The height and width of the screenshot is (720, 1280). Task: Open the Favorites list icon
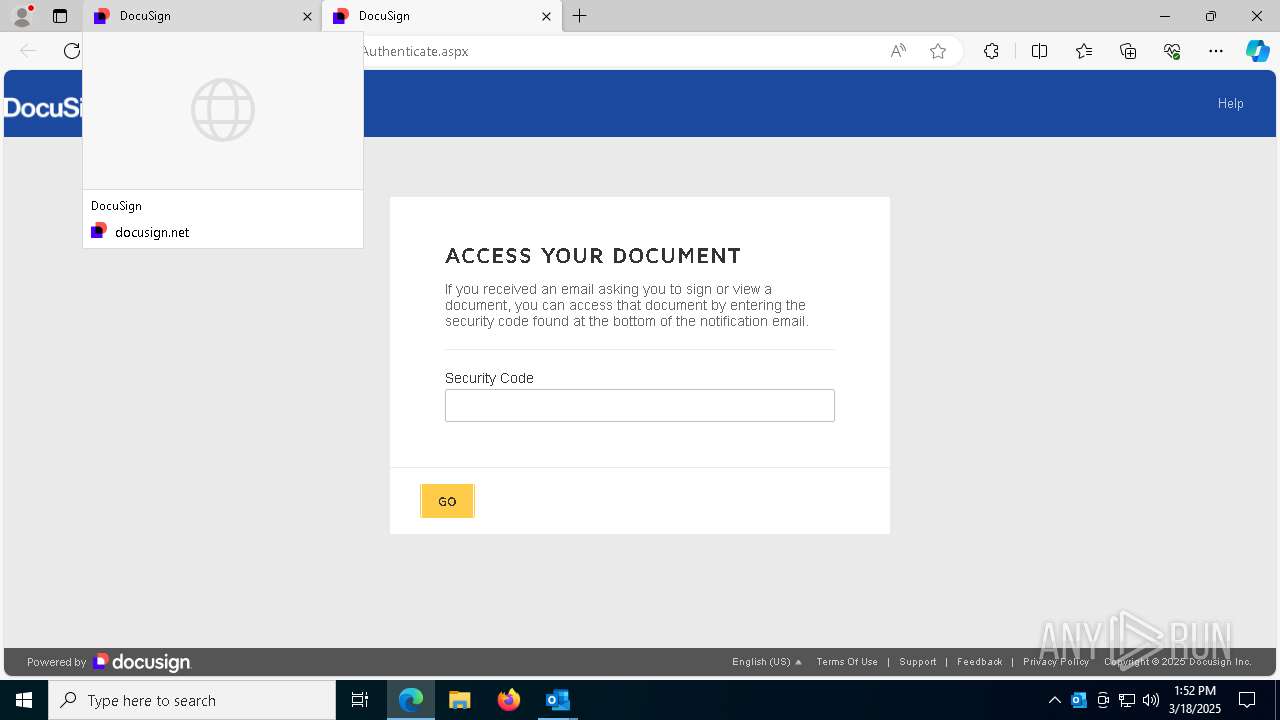coord(1084,51)
